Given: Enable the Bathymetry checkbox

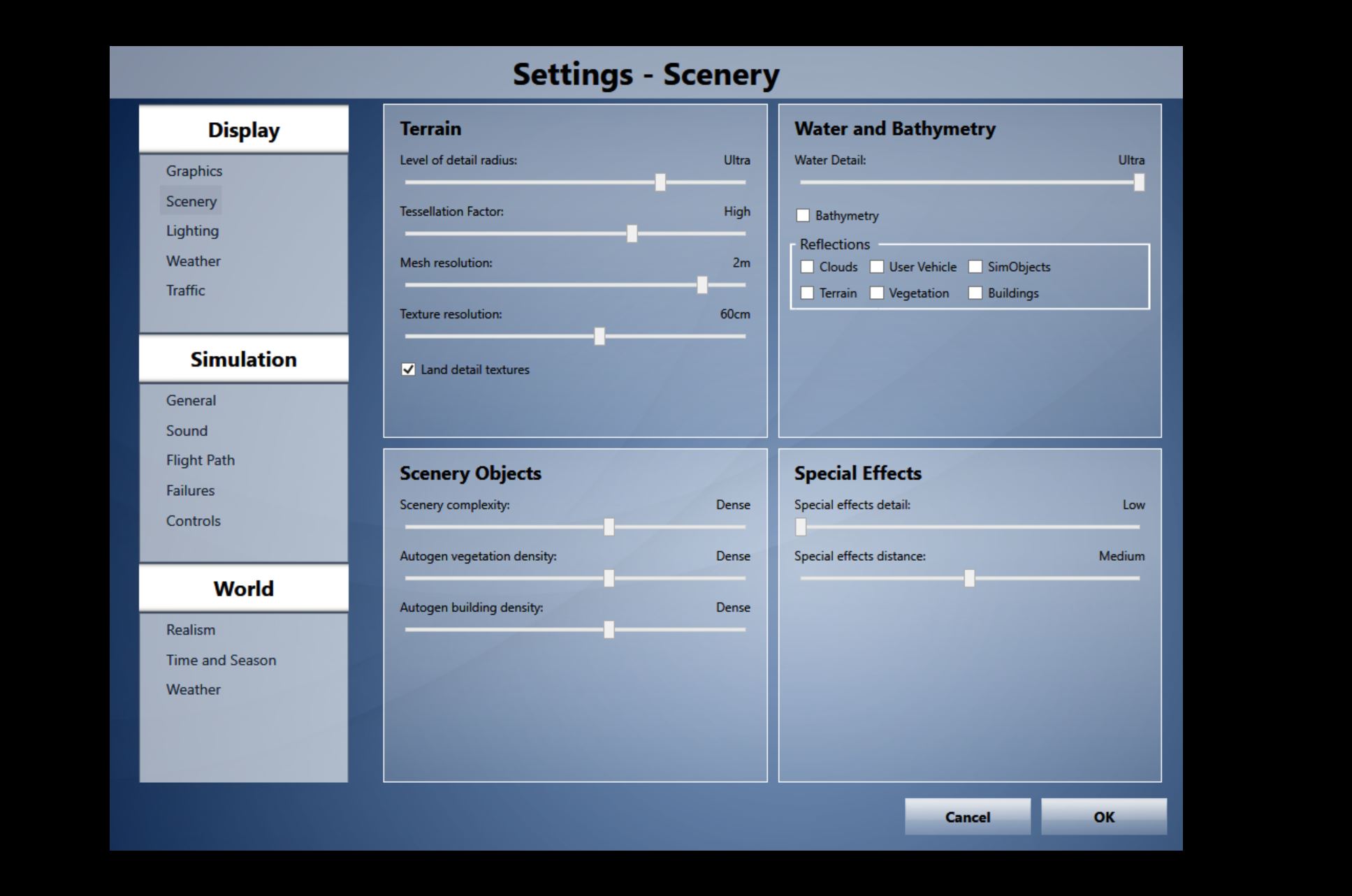Looking at the screenshot, I should pyautogui.click(x=803, y=215).
